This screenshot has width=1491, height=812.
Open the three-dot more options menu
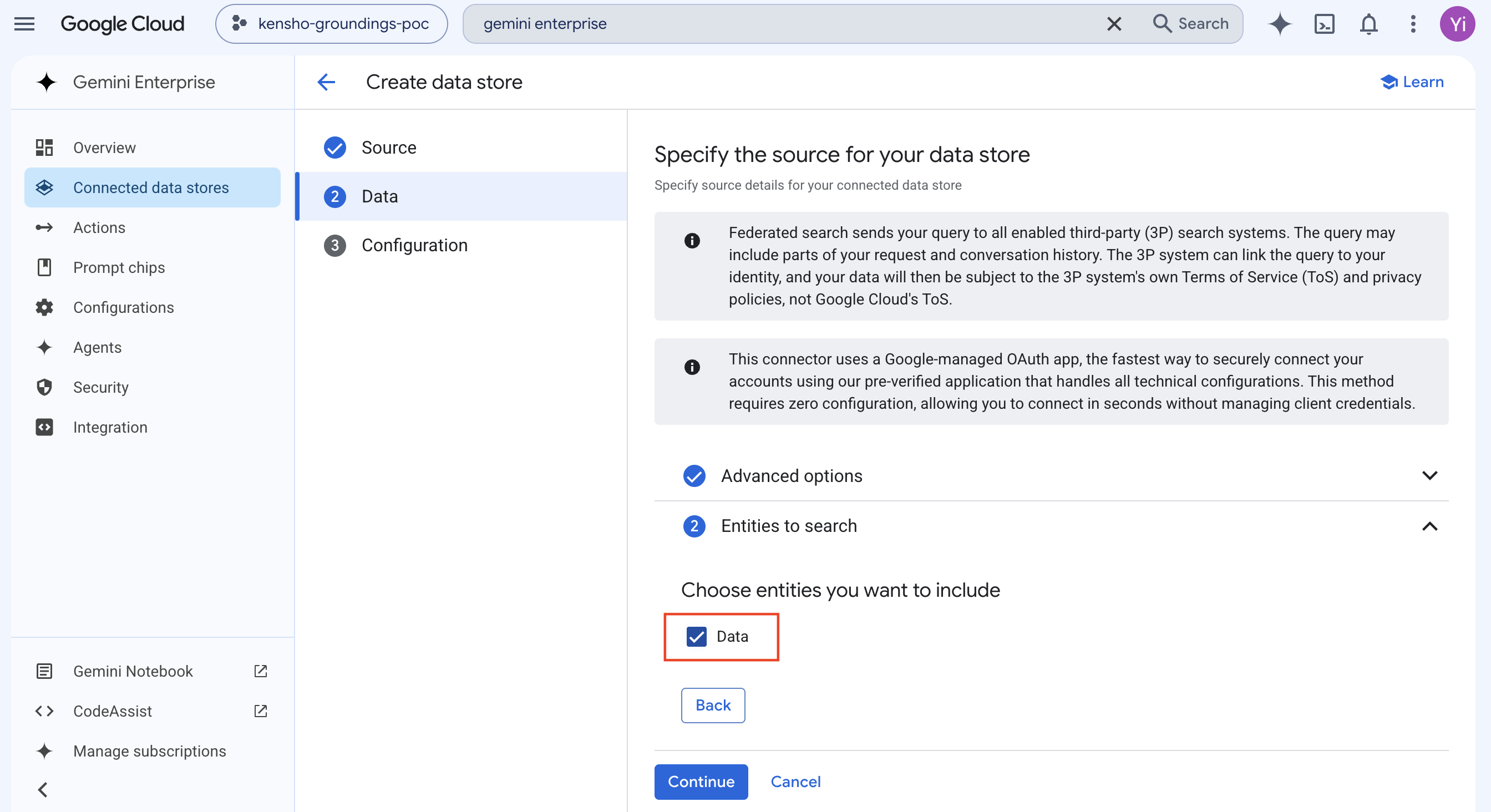(x=1413, y=24)
